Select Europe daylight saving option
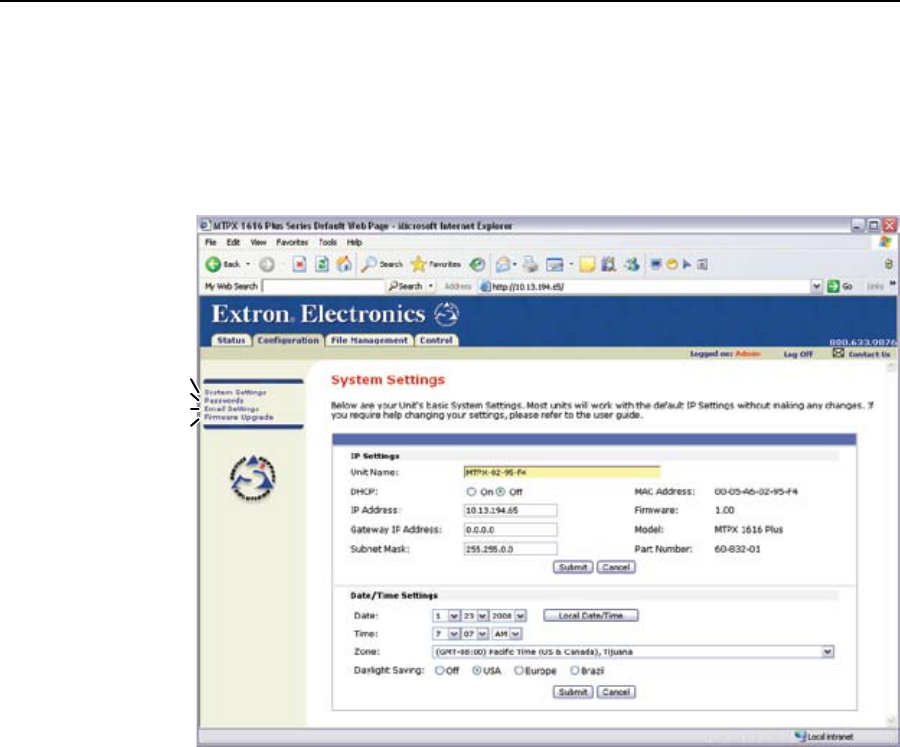 pos(519,670)
